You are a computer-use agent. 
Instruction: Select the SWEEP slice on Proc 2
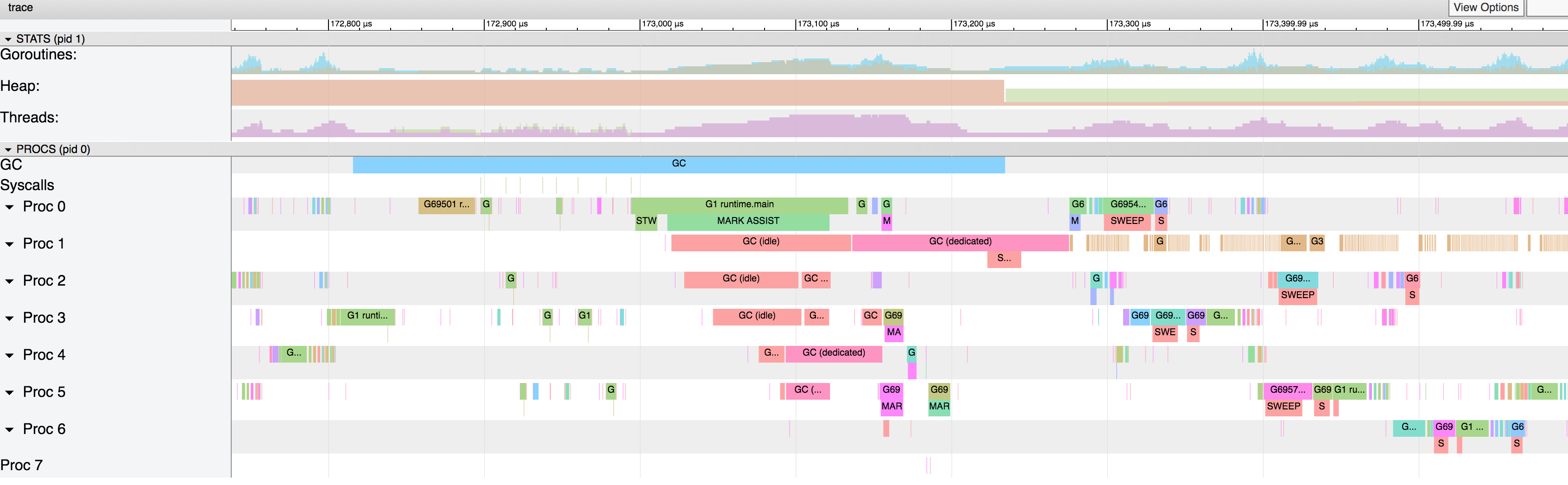(x=1297, y=296)
